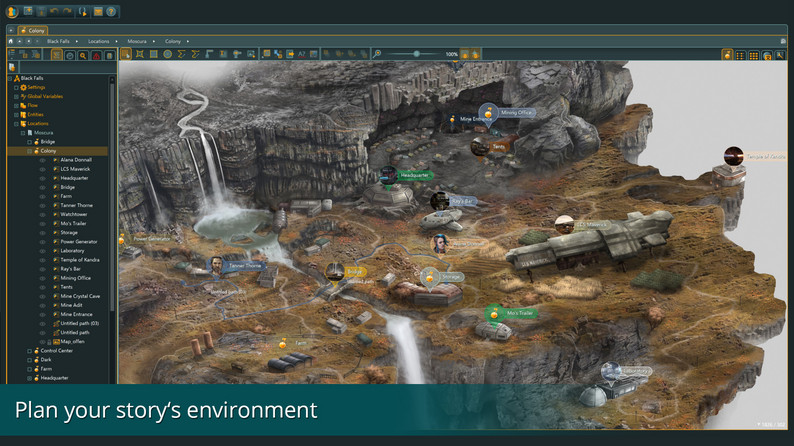
Task: Select the circular zone drawing tool
Action: [168, 54]
